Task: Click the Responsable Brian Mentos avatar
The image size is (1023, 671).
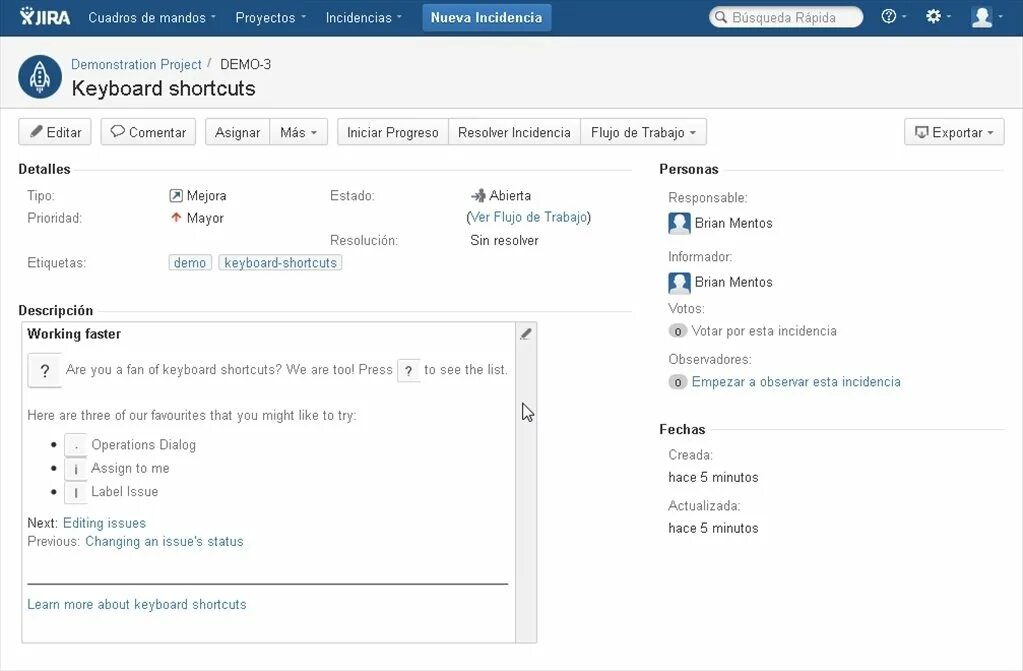Action: click(679, 223)
